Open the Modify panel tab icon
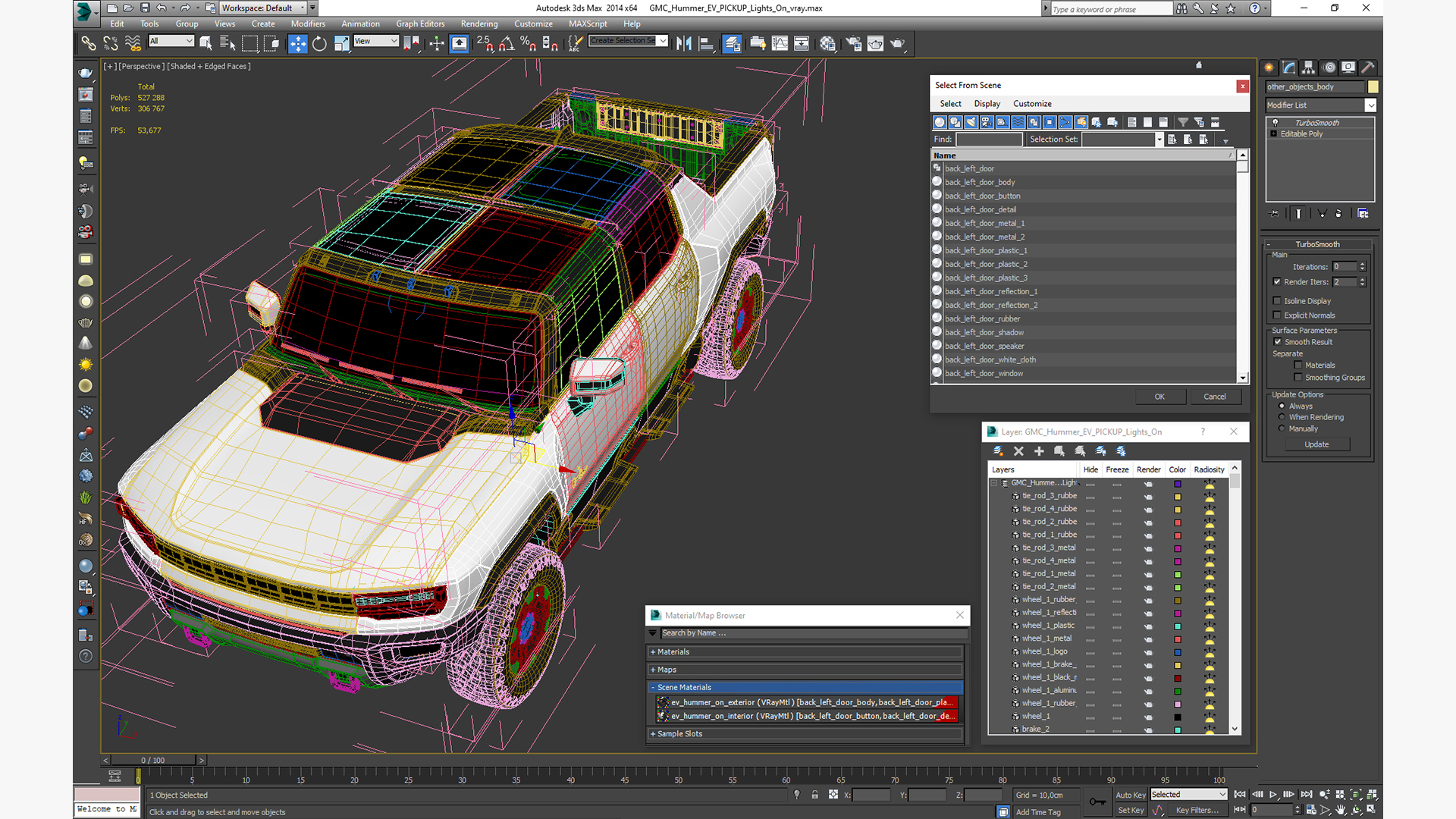This screenshot has width=1456, height=819. click(1288, 67)
